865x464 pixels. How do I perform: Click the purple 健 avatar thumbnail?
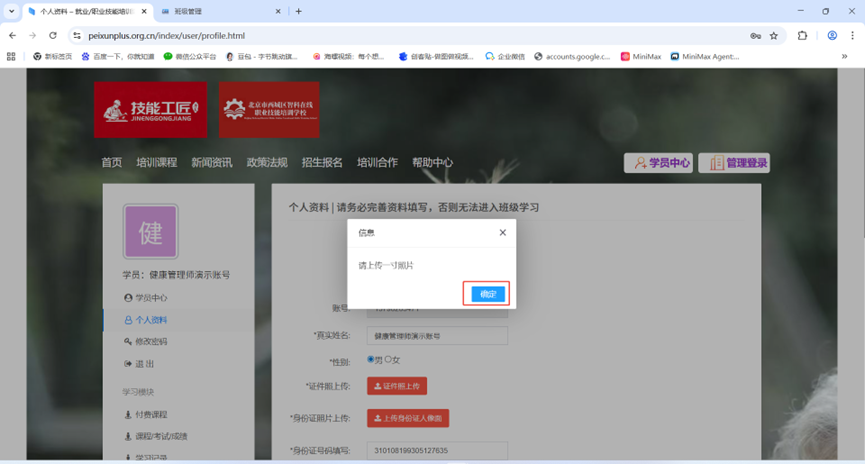150,232
